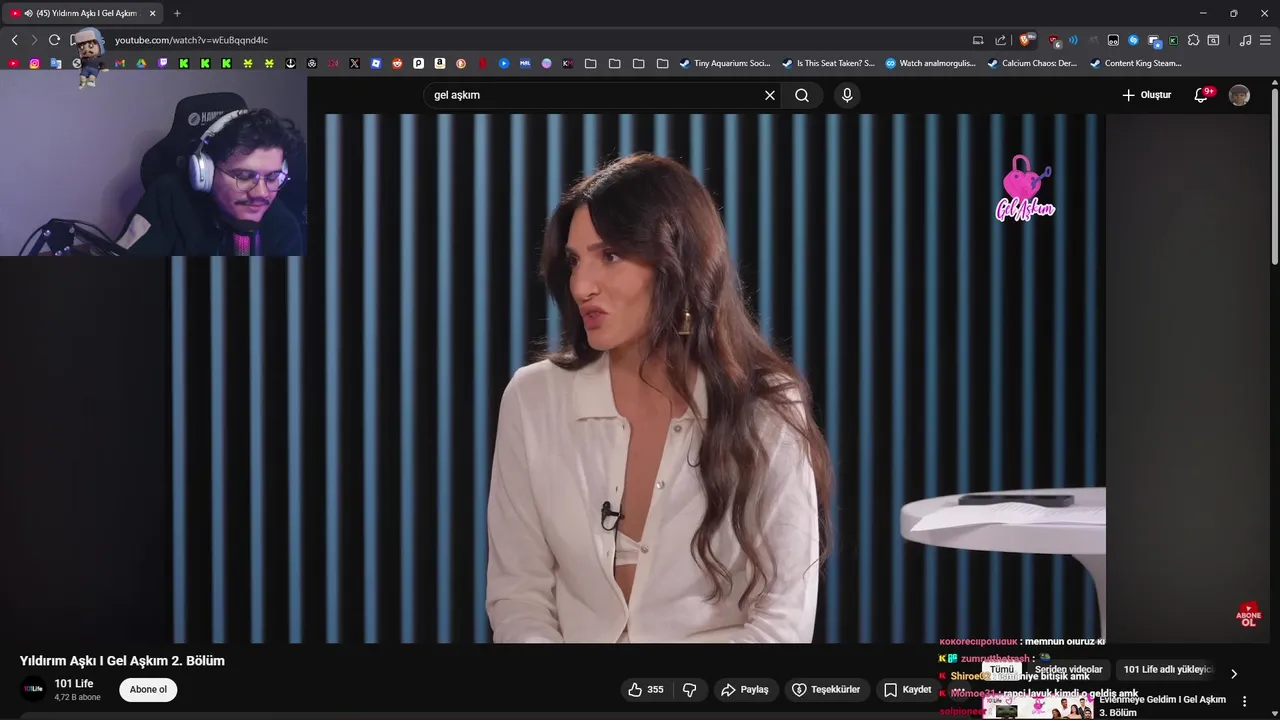Open the new tab plus button

coord(177,13)
